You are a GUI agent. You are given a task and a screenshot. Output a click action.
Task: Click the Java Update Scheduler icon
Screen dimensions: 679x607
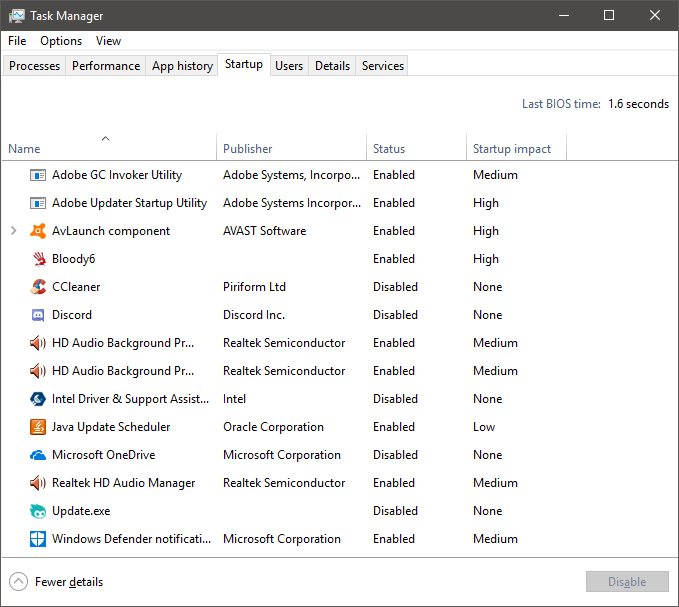tap(38, 427)
